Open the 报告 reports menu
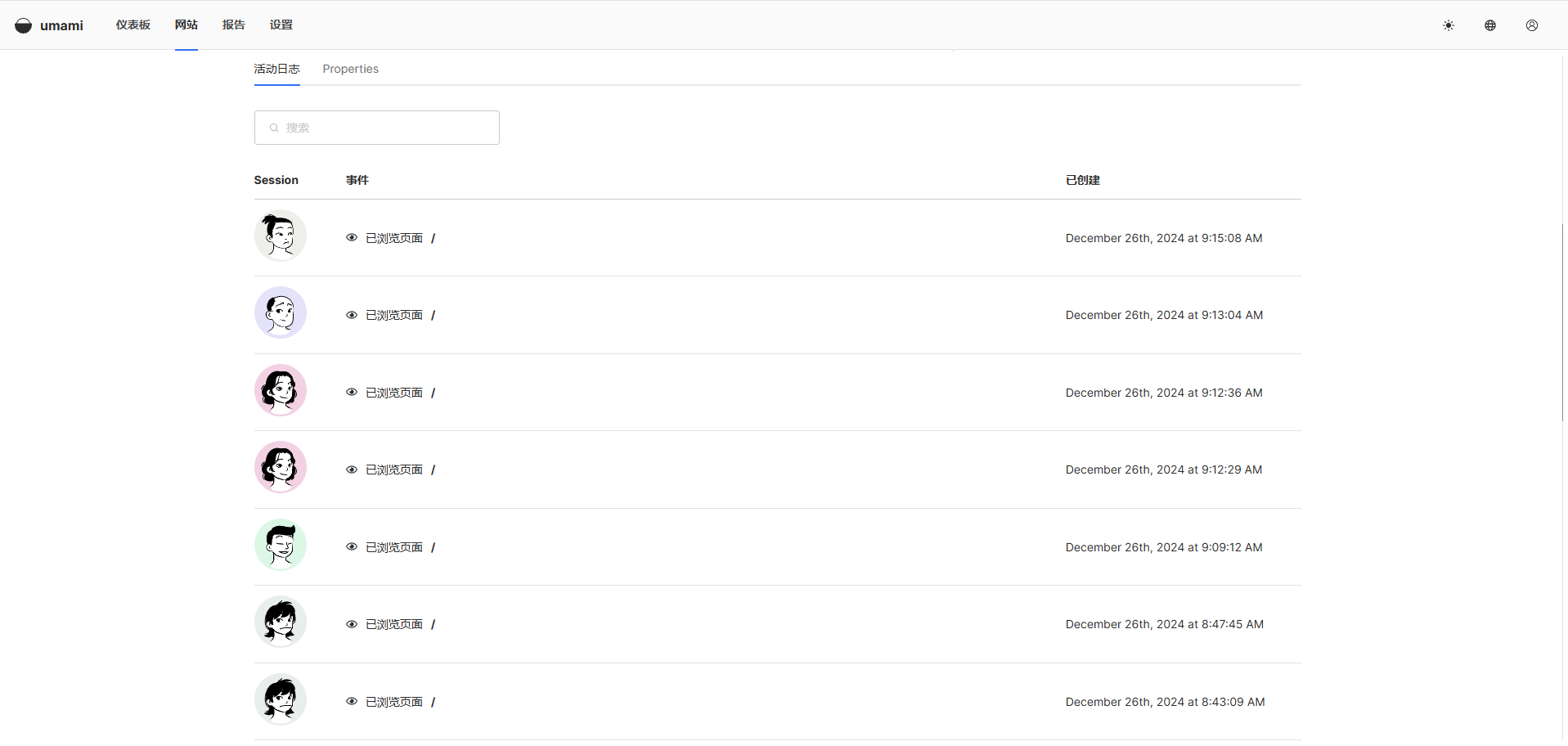 tap(233, 25)
